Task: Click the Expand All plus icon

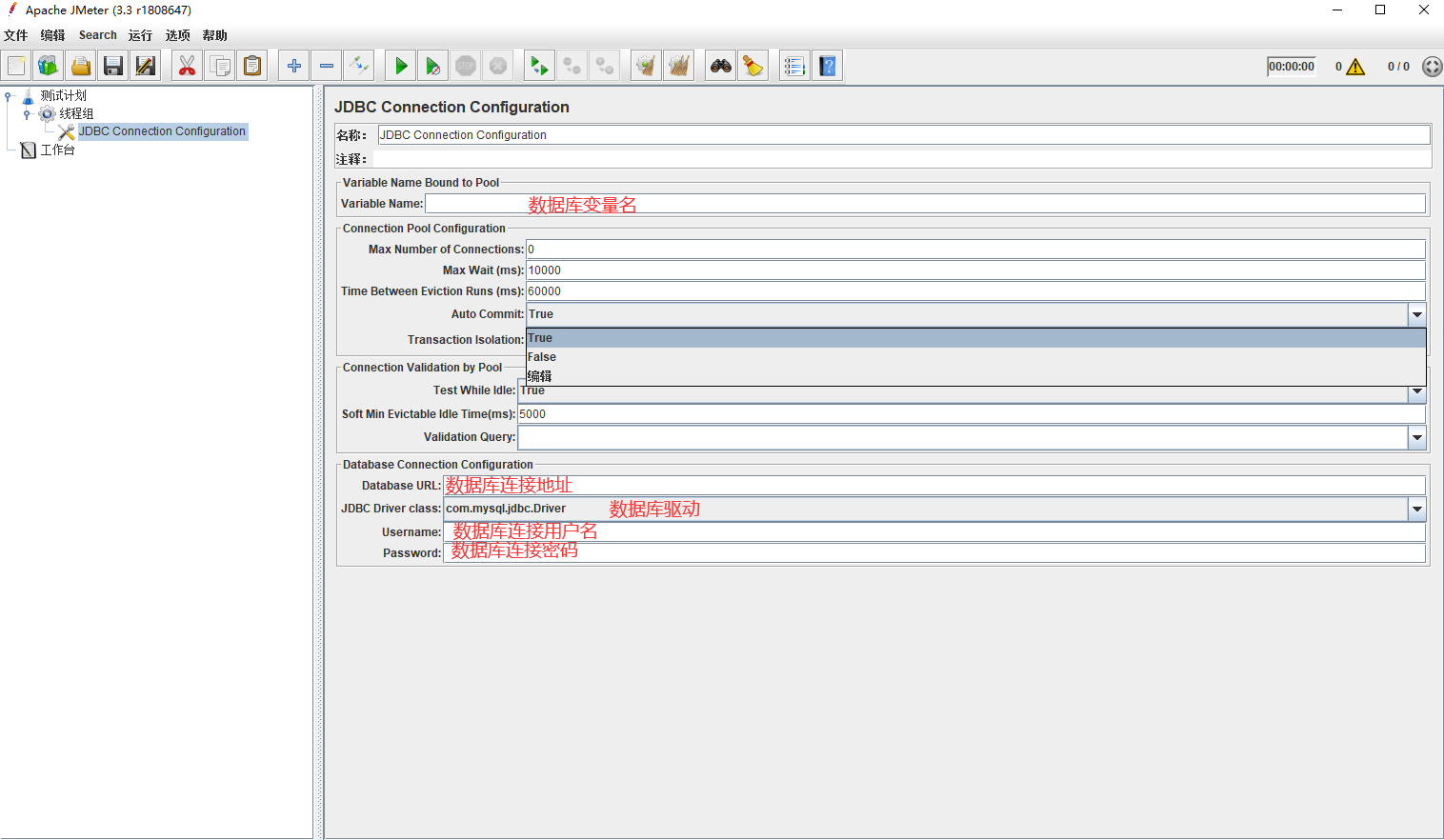Action: 294,66
